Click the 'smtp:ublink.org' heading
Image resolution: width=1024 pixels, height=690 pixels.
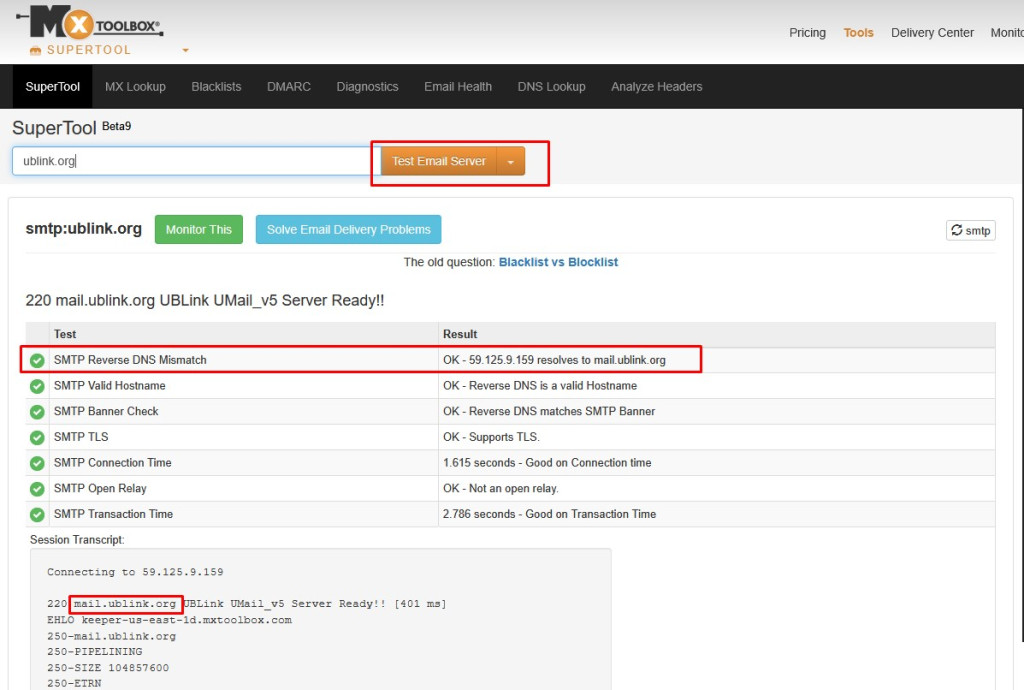(84, 229)
